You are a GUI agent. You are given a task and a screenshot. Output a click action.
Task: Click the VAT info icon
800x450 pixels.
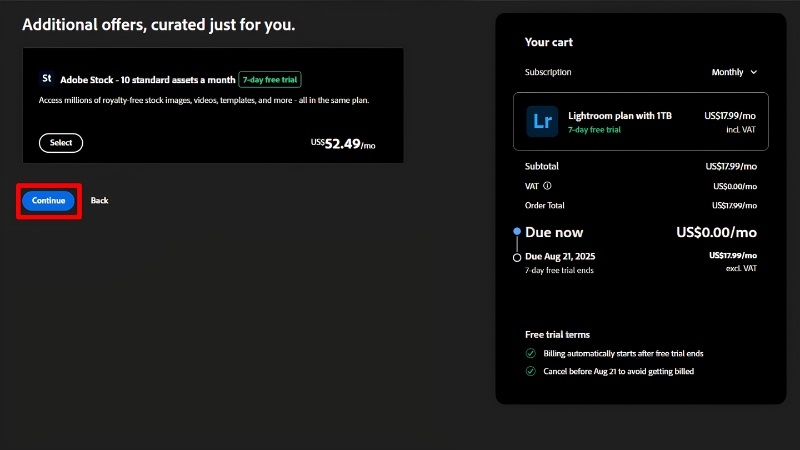(547, 186)
